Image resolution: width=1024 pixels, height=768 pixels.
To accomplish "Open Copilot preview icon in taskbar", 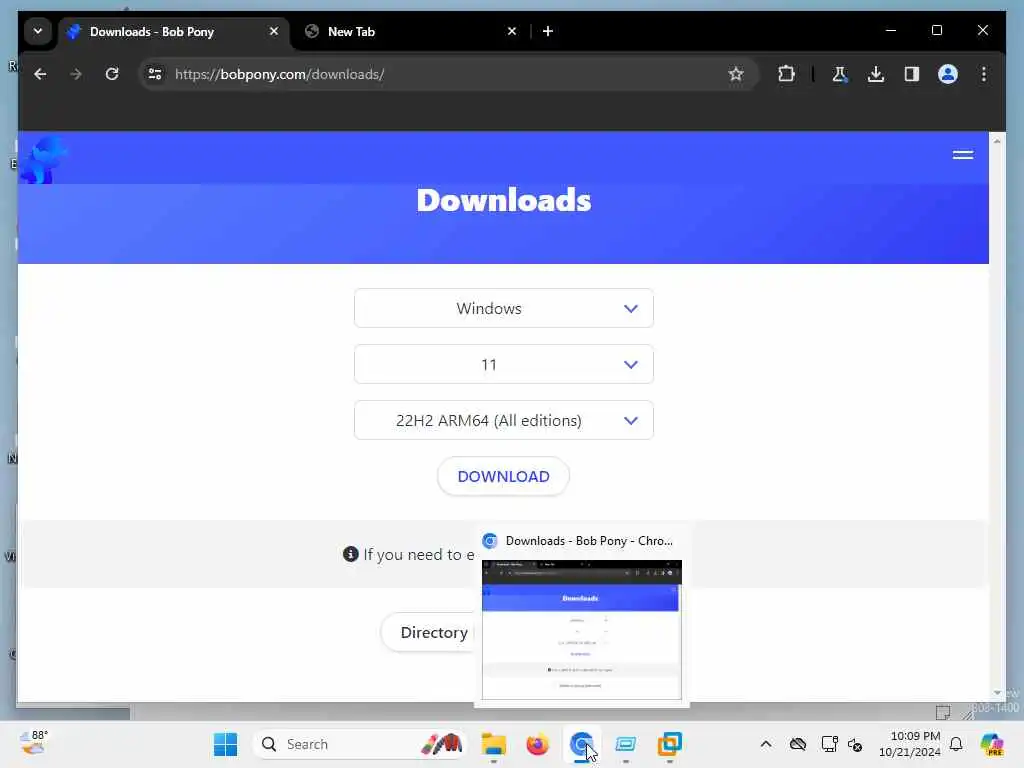I will point(991,744).
